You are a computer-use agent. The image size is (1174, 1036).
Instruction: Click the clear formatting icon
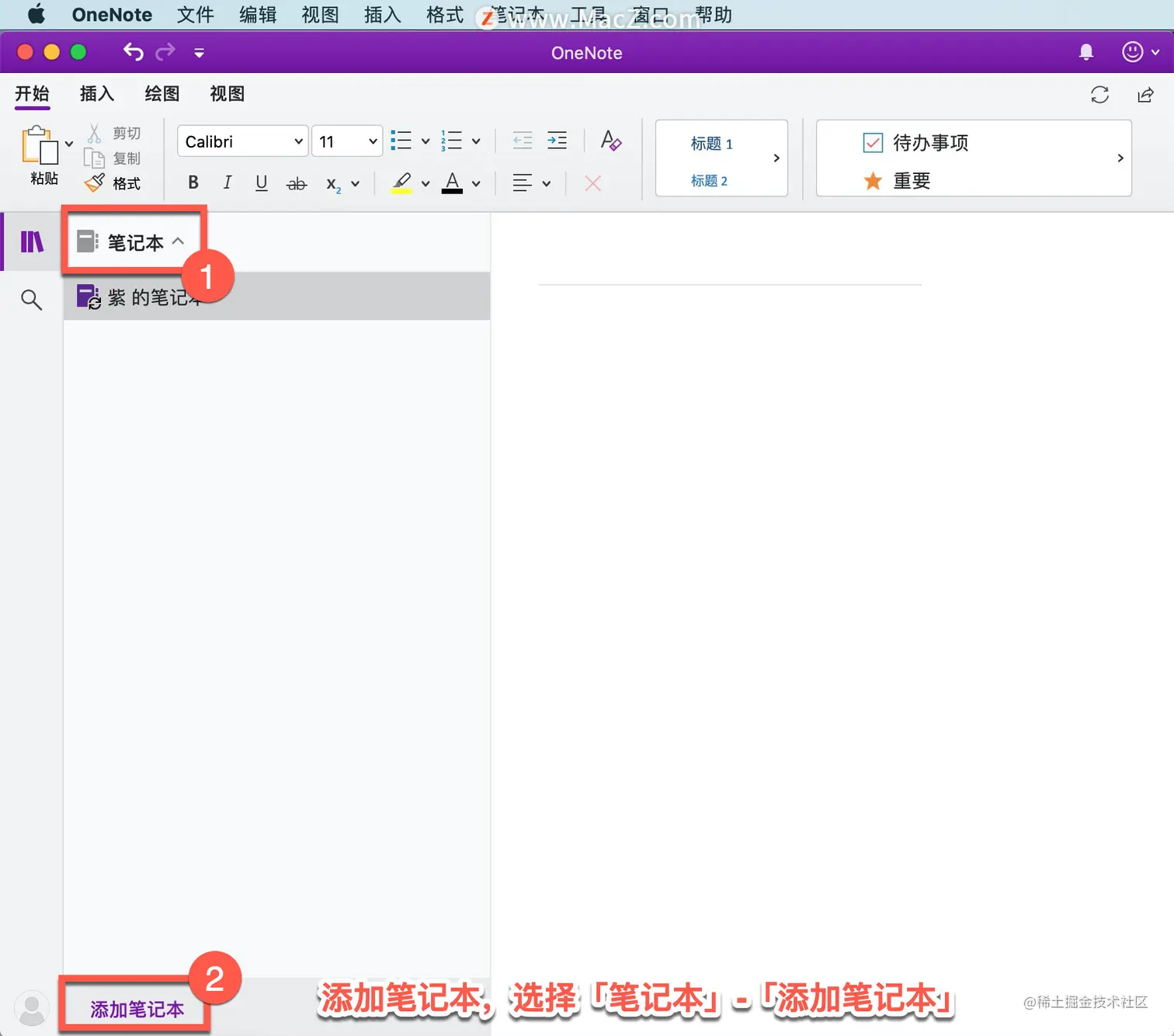point(611,141)
